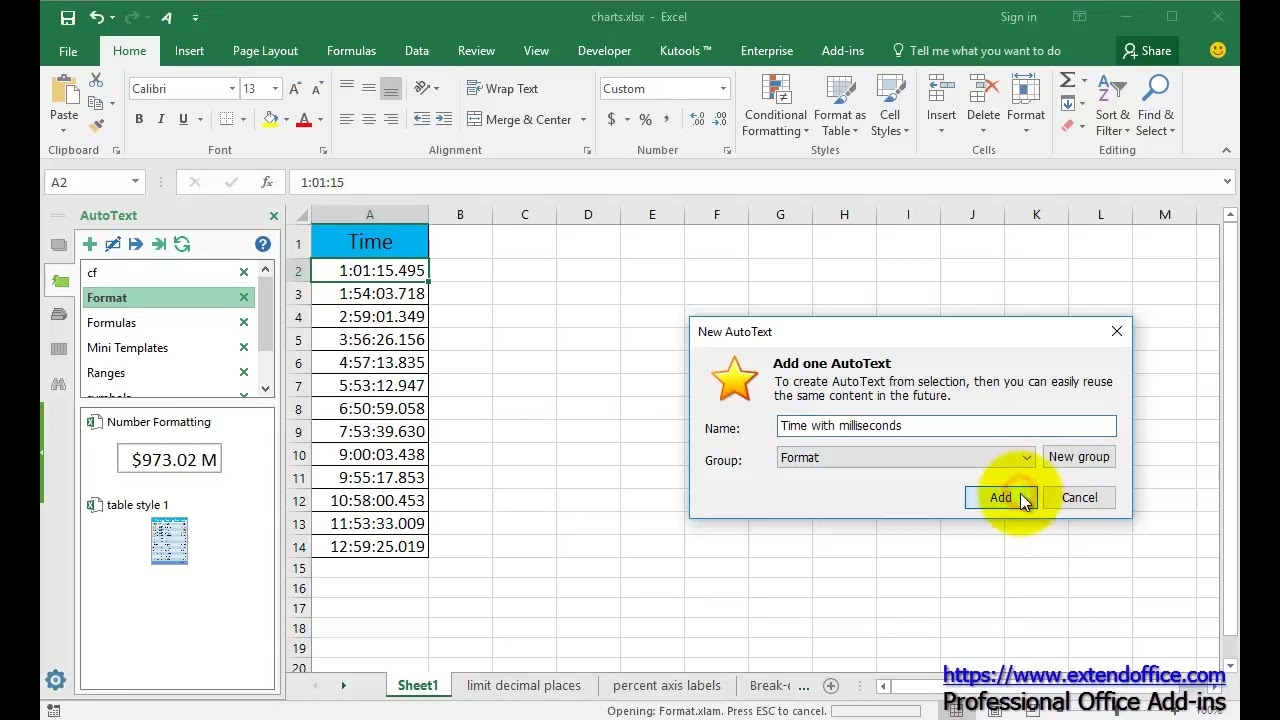Click the Merge & Center icon
The image size is (1280, 720).
click(x=475, y=120)
